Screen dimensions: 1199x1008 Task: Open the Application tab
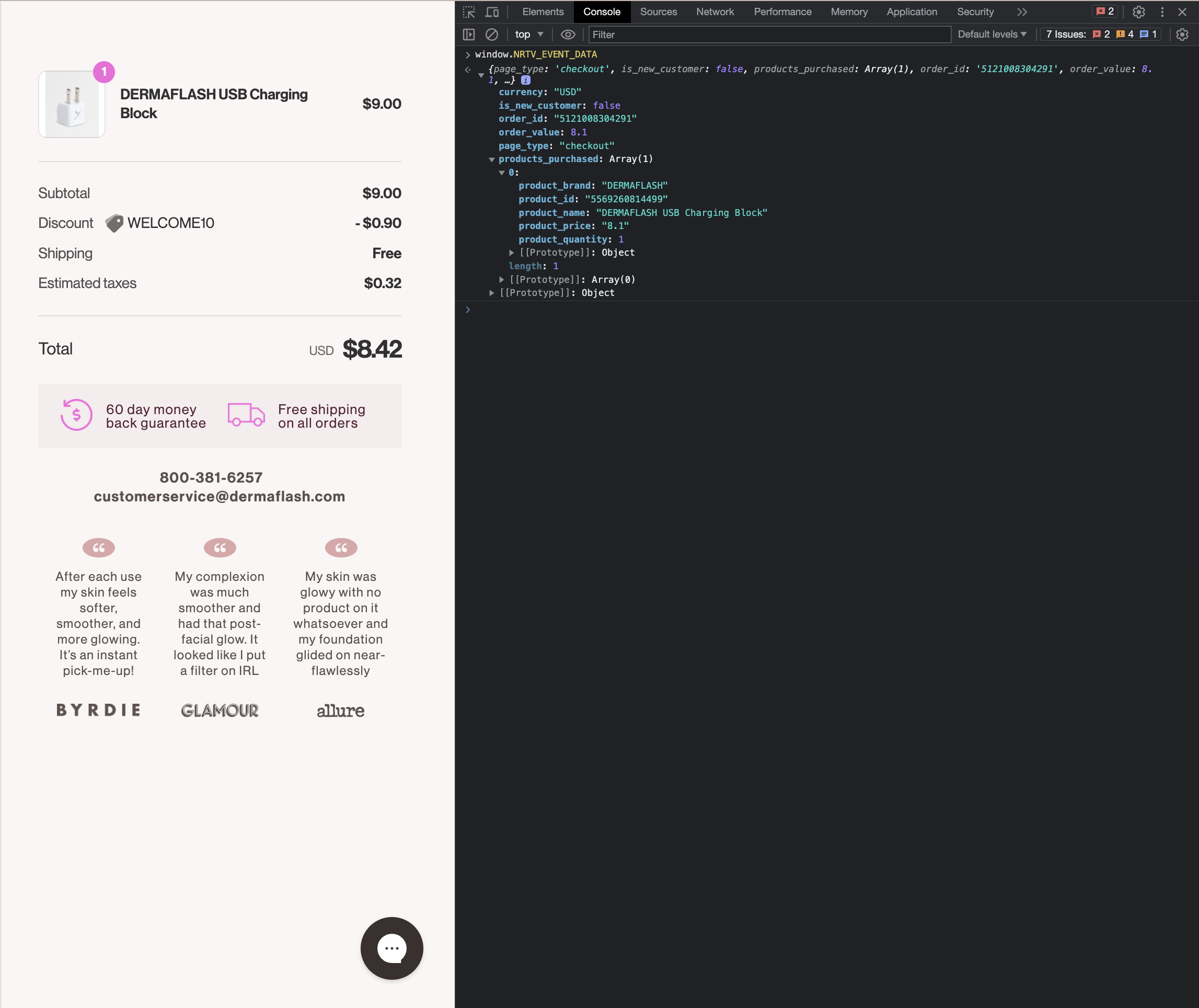[x=912, y=12]
